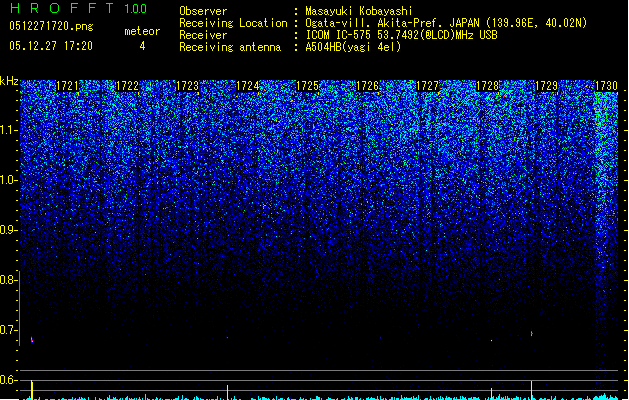Image resolution: width=629 pixels, height=400 pixels.
Task: Click the 1727 time marker
Action: pos(427,86)
